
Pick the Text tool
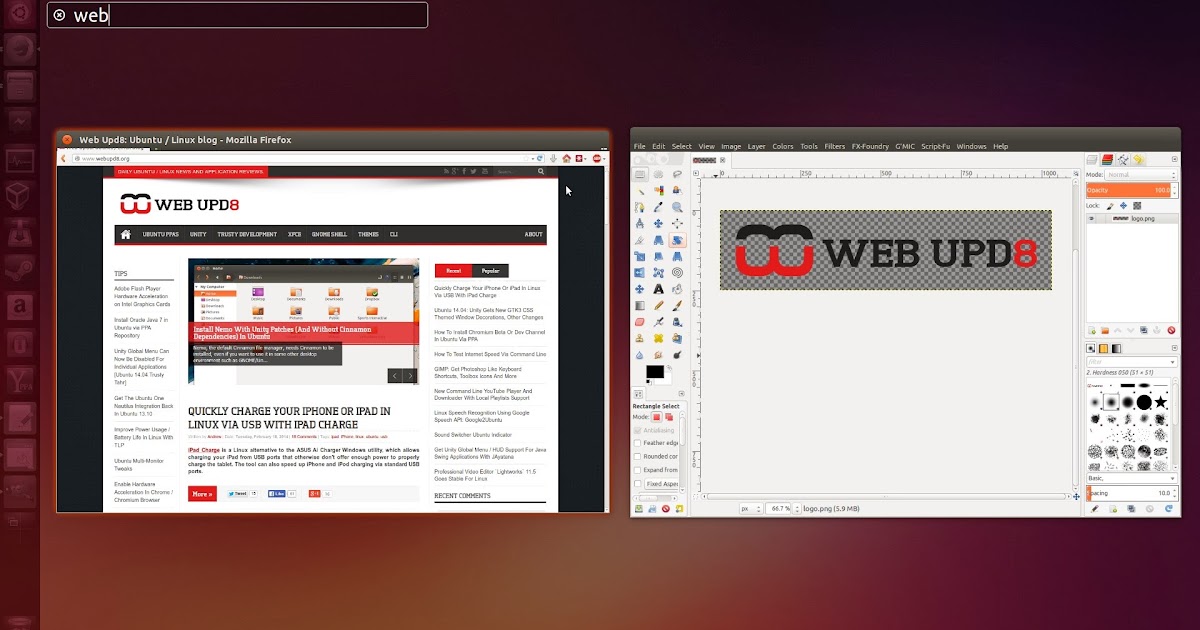pos(659,288)
